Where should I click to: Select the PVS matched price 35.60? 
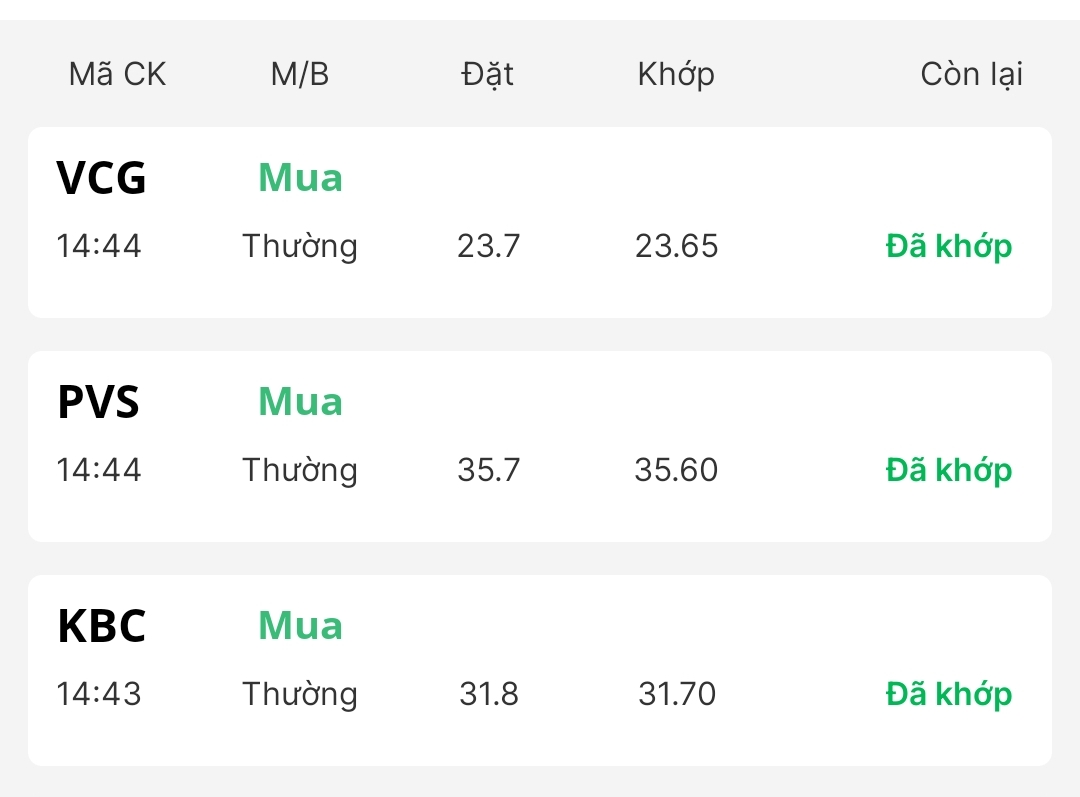[676, 470]
